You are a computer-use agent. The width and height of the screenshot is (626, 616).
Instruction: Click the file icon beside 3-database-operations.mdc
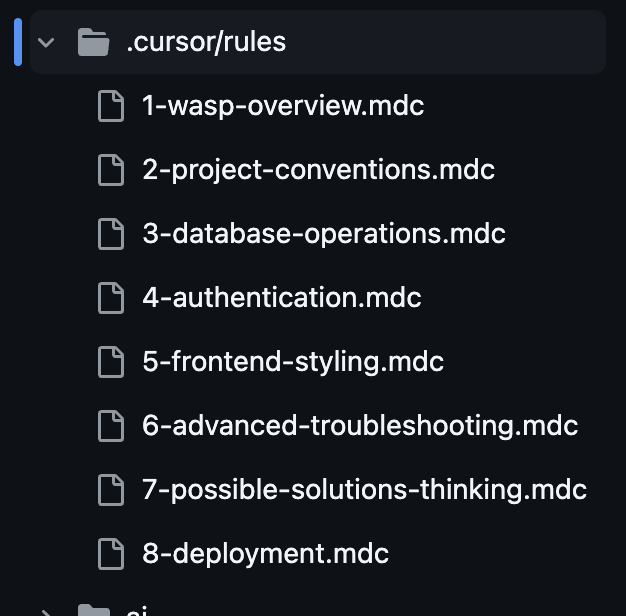tap(111, 234)
